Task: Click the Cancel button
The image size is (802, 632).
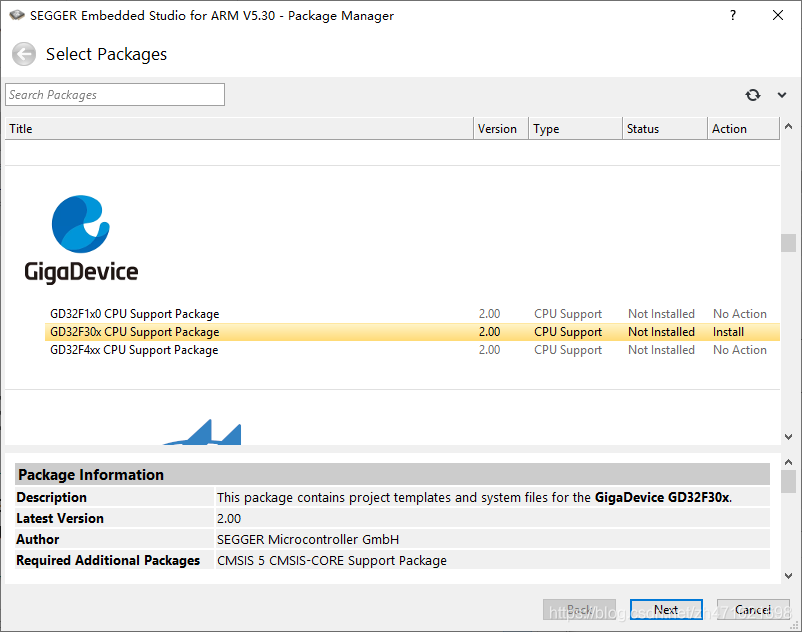Action: [x=753, y=610]
